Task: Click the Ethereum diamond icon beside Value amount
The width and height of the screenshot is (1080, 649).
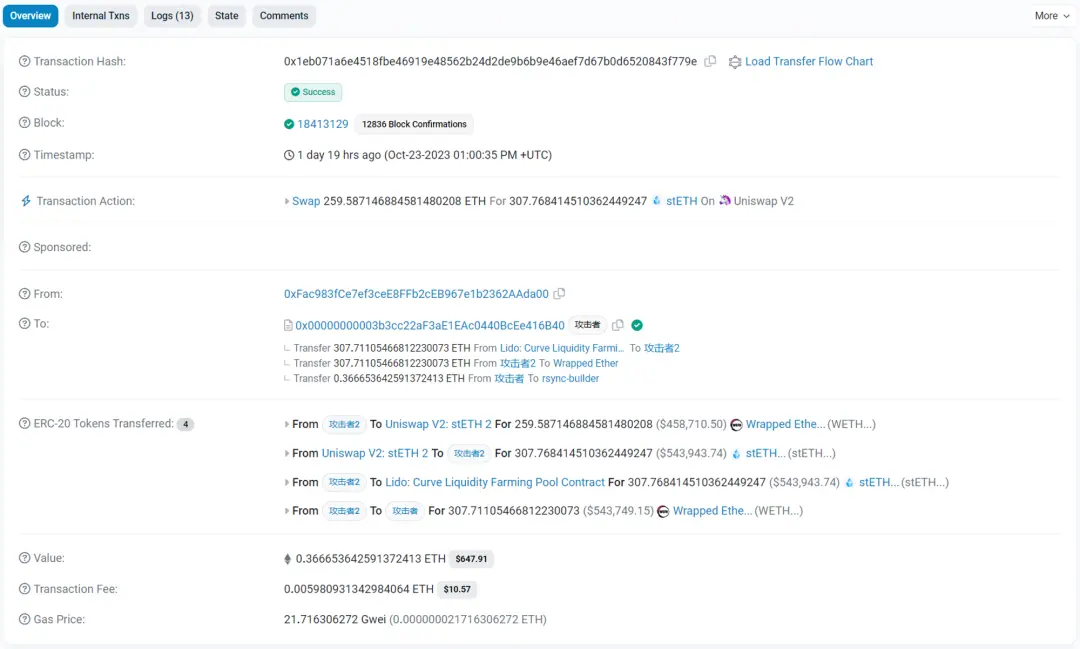Action: (x=288, y=559)
